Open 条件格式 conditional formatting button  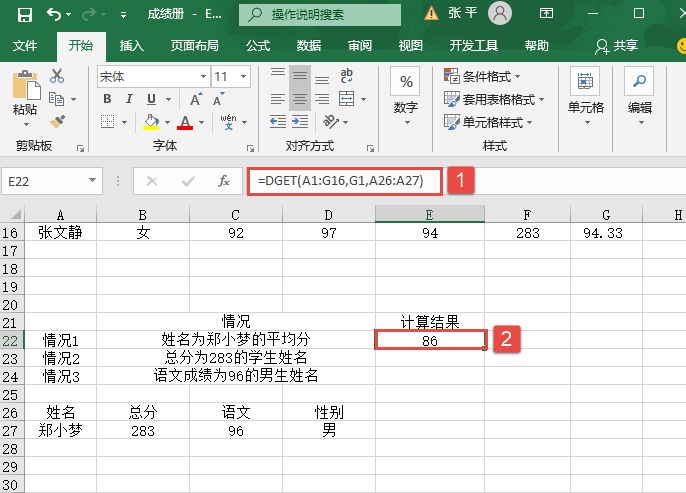pyautogui.click(x=493, y=77)
